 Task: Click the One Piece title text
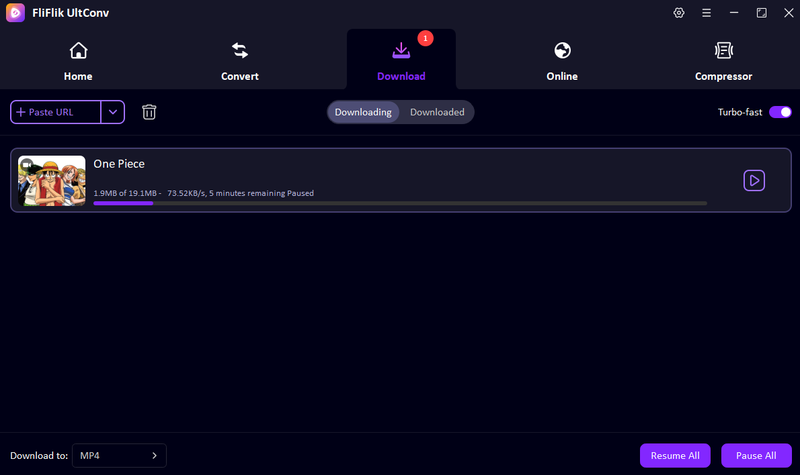point(119,164)
